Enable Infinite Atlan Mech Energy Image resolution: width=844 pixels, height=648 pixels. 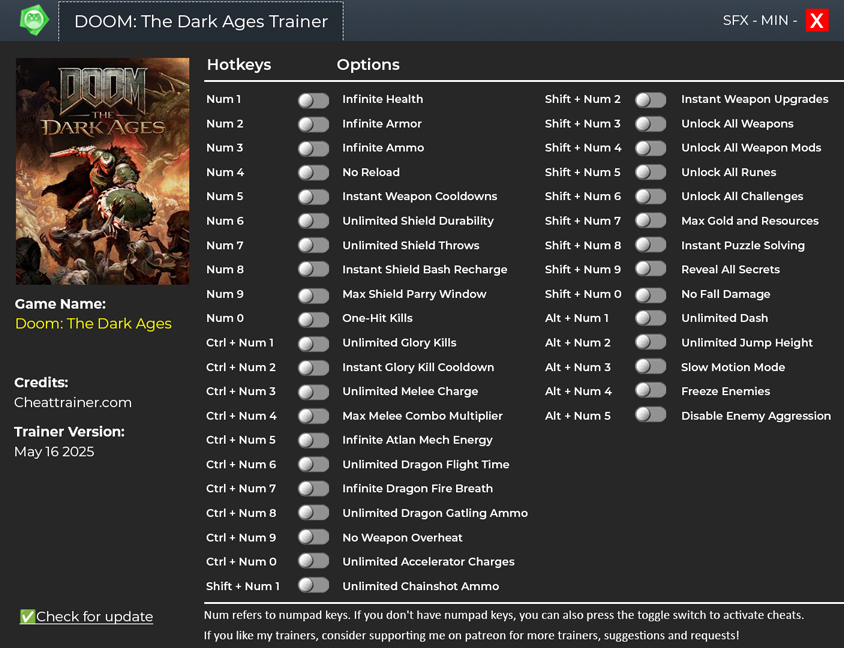313,440
